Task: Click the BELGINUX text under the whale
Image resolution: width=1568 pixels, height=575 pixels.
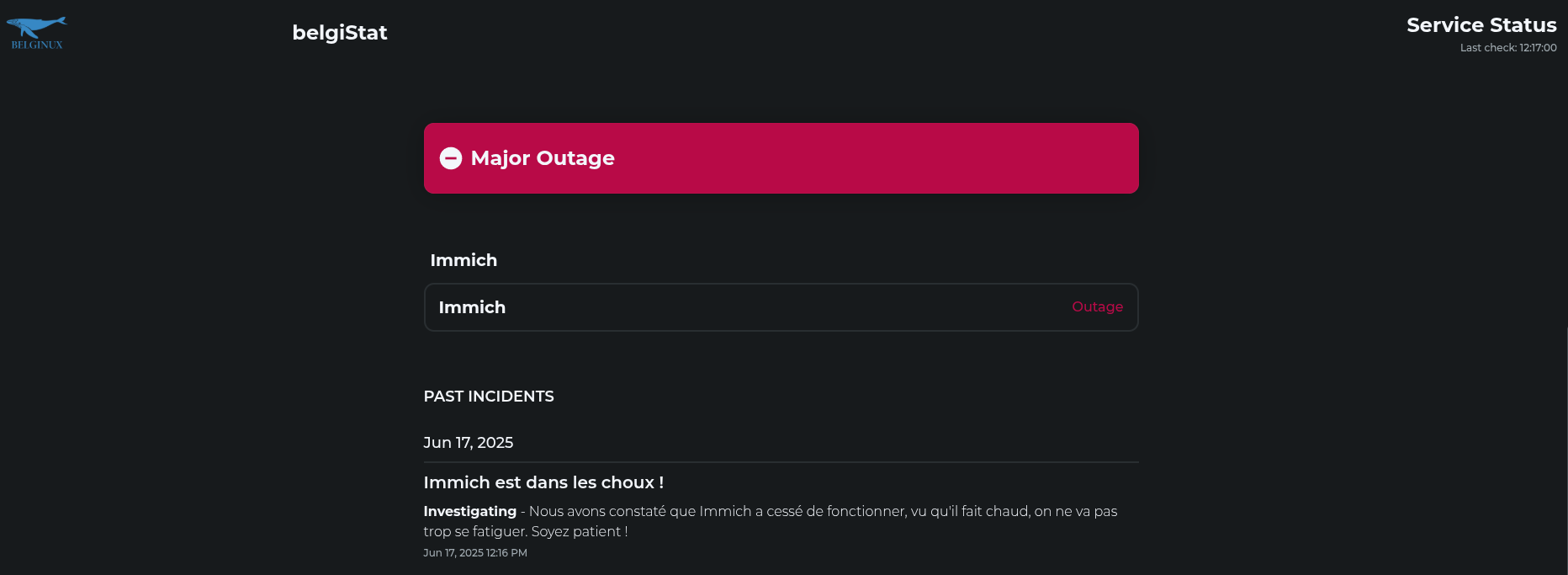Action: click(37, 45)
